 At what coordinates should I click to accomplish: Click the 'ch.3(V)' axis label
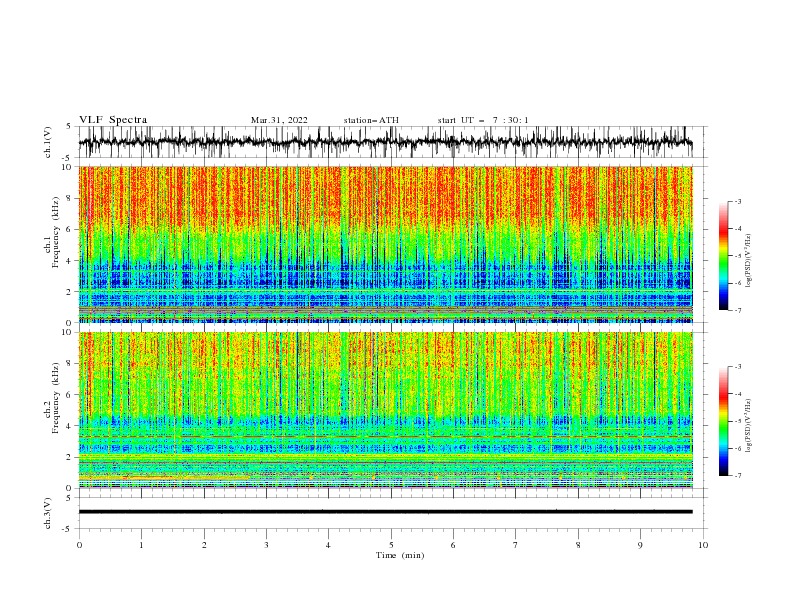pos(47,513)
